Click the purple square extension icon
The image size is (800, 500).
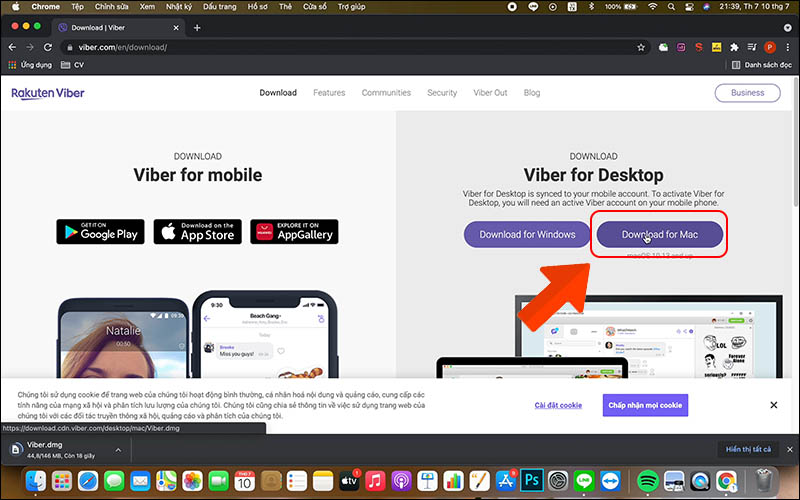[681, 47]
